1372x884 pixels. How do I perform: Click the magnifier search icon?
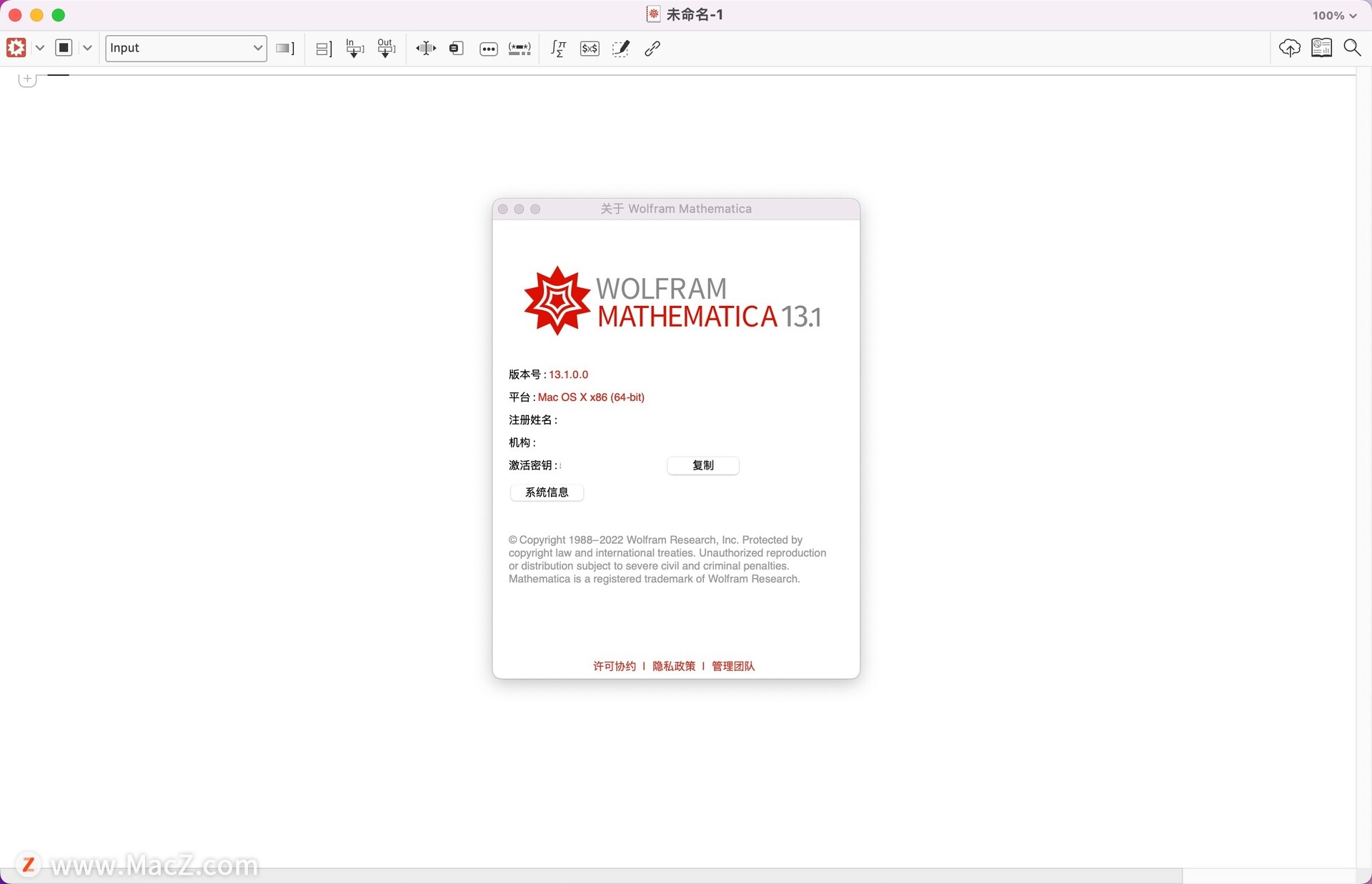(x=1352, y=48)
